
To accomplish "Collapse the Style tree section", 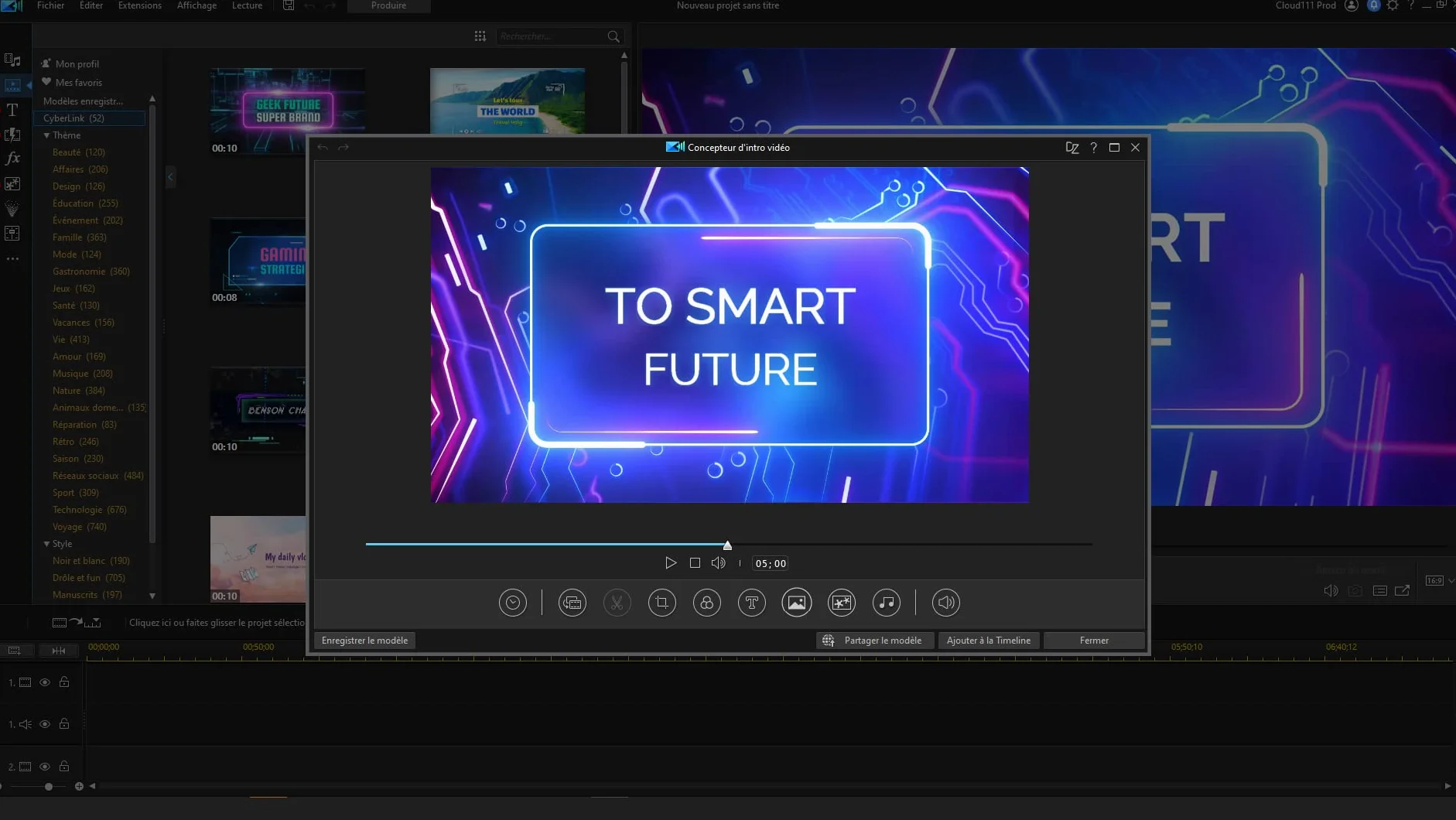I will [x=46, y=544].
